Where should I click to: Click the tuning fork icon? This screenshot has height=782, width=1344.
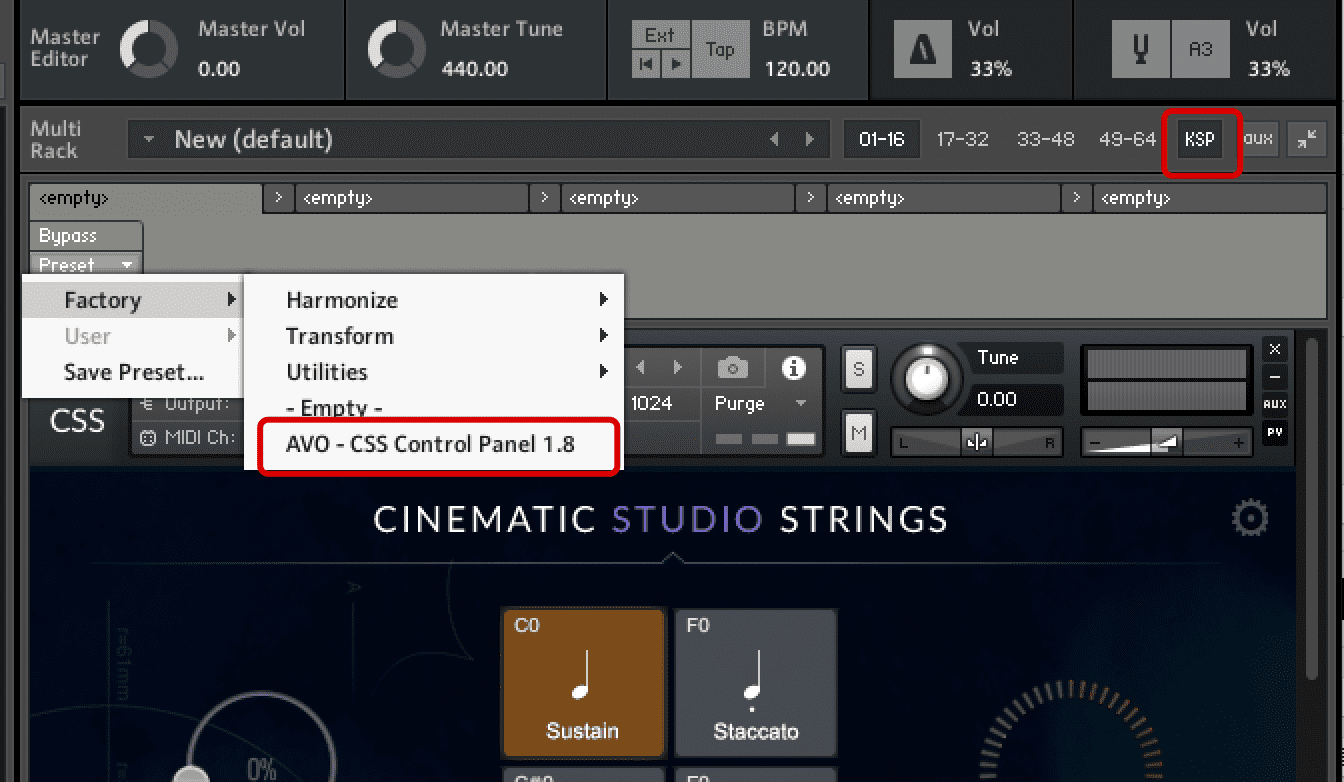(1141, 49)
